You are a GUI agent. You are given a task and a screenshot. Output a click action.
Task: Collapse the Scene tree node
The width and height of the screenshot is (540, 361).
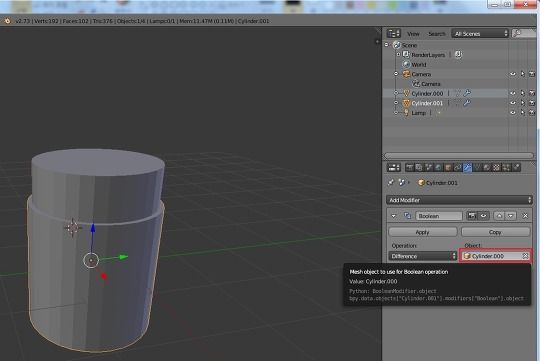coord(387,45)
